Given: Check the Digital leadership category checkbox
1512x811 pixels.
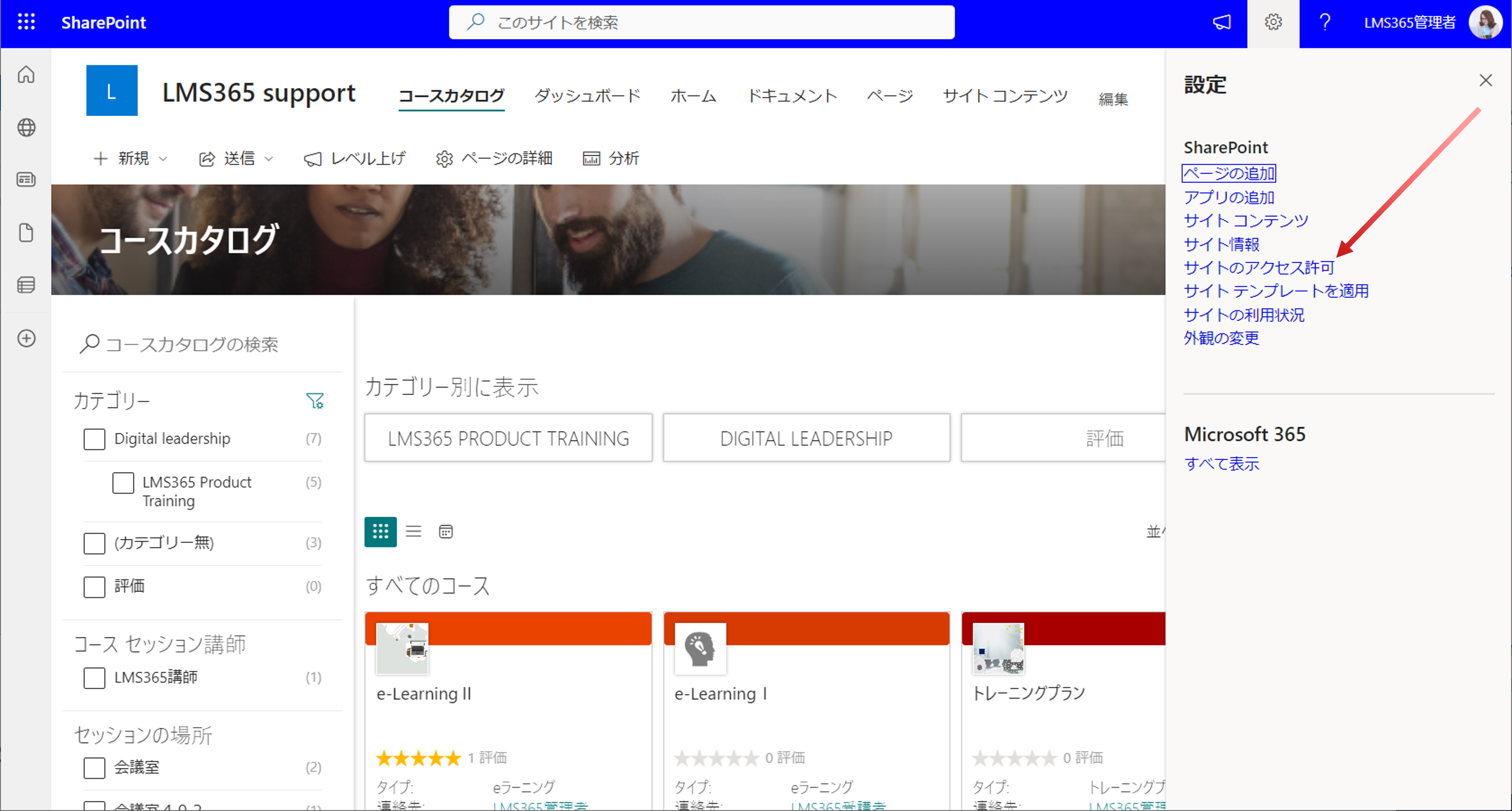Looking at the screenshot, I should 94,439.
